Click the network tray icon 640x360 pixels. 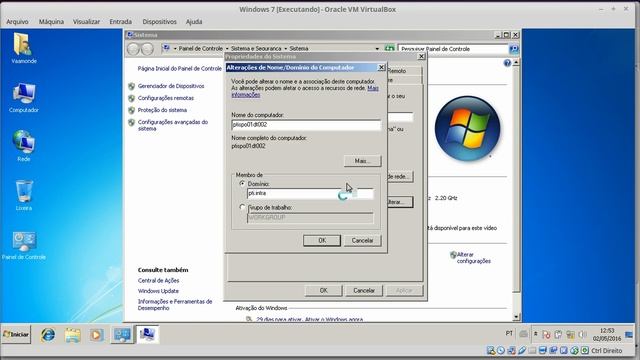pyautogui.click(x=570, y=335)
